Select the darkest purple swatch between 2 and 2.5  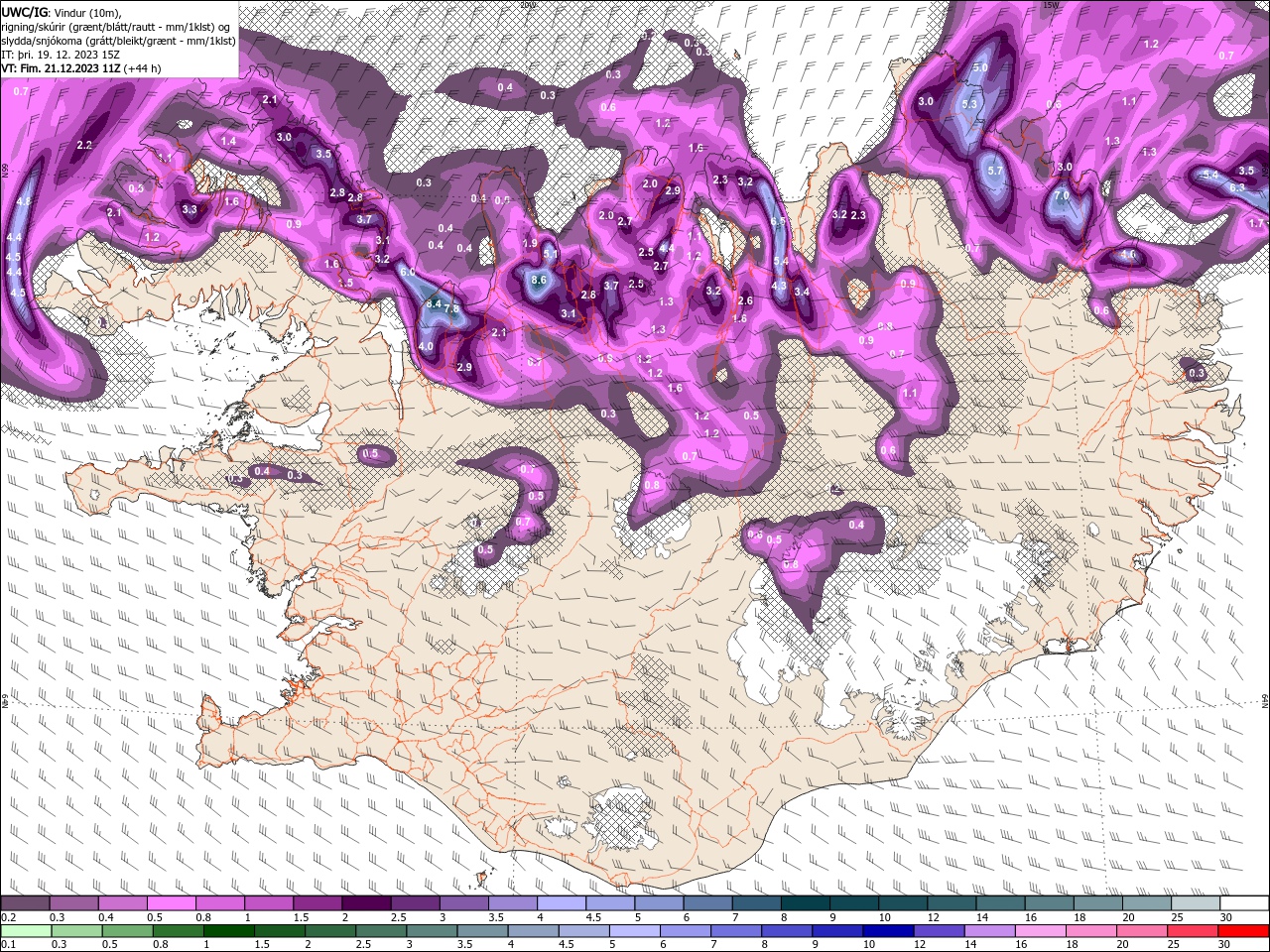[366, 903]
